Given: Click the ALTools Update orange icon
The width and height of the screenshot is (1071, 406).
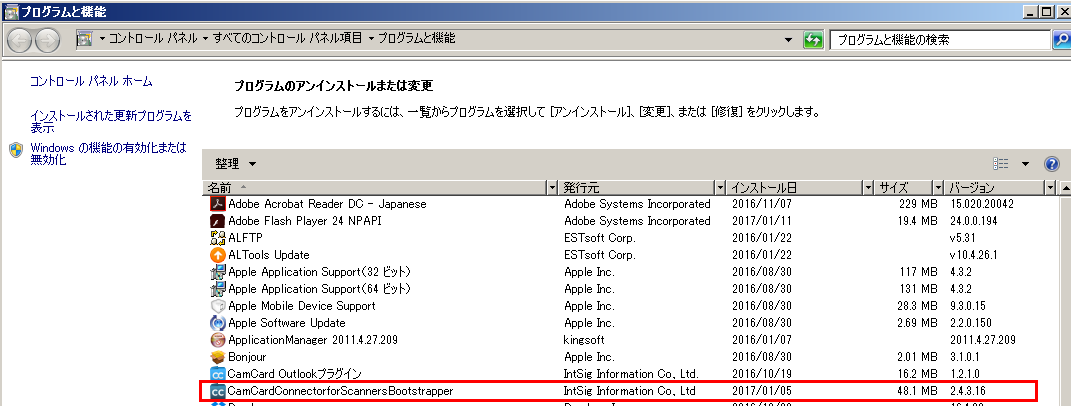Looking at the screenshot, I should pyautogui.click(x=217, y=255).
